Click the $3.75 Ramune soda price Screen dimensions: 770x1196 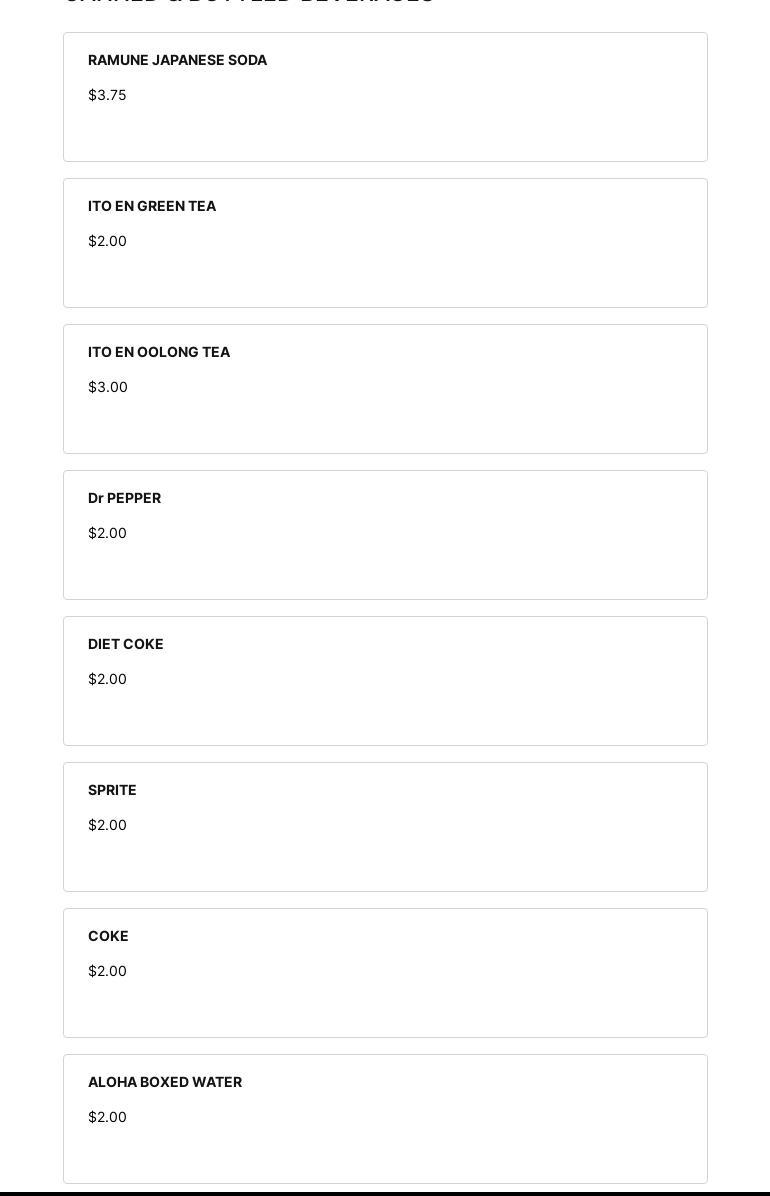107,95
